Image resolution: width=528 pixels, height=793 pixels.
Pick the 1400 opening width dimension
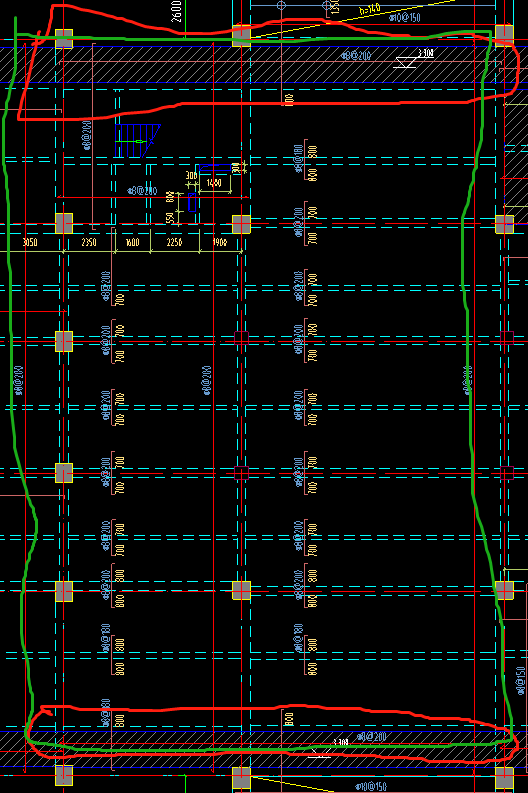pyautogui.click(x=214, y=183)
